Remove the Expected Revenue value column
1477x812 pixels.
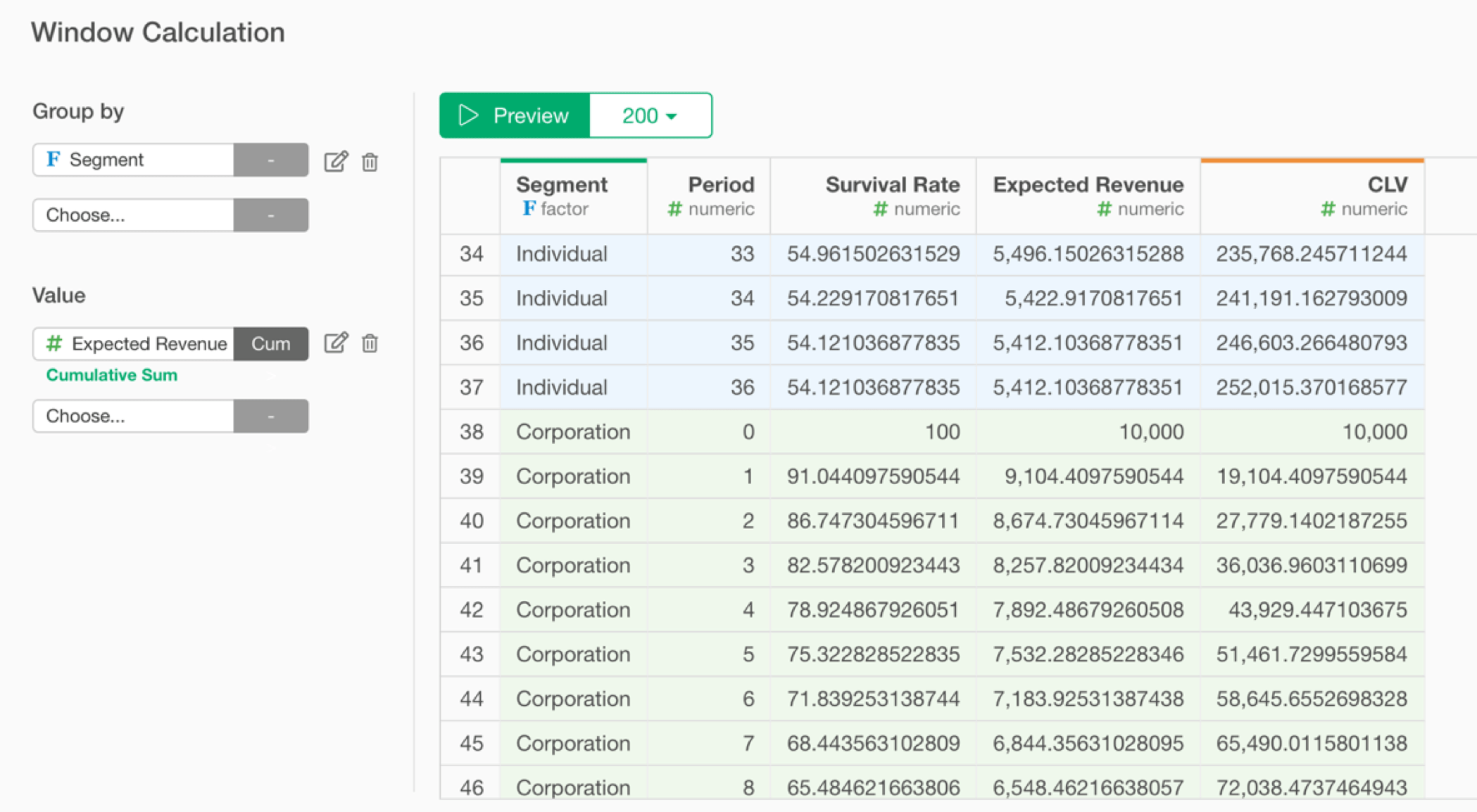pos(370,344)
